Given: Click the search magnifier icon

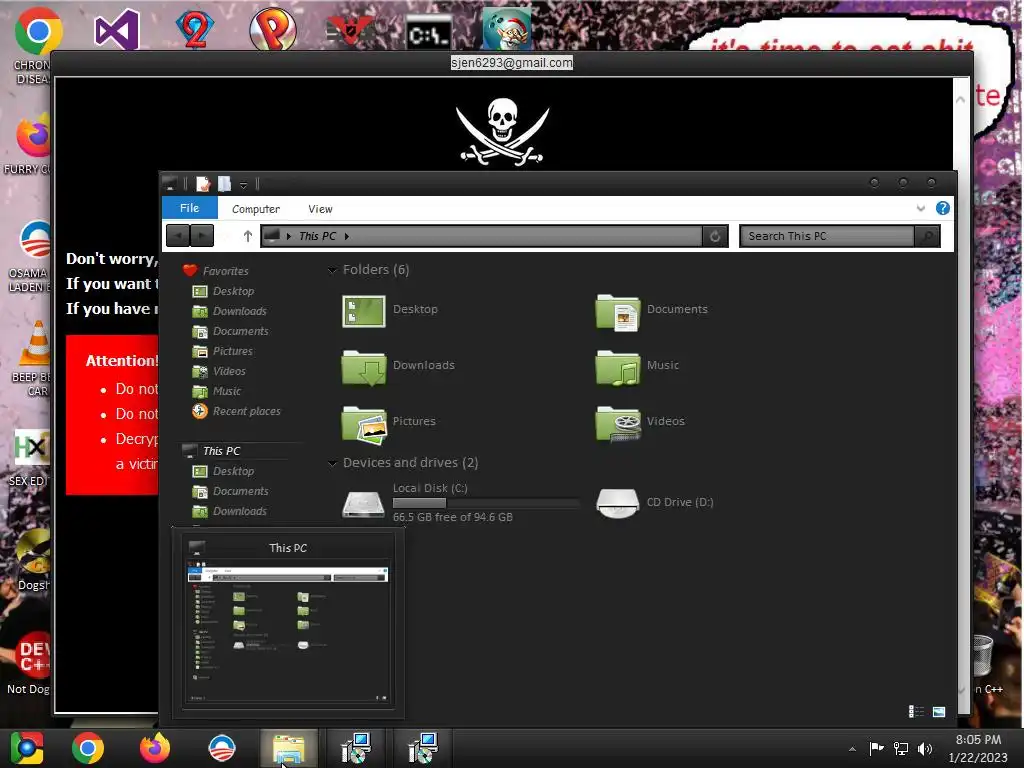Looking at the screenshot, I should pyautogui.click(x=927, y=236).
